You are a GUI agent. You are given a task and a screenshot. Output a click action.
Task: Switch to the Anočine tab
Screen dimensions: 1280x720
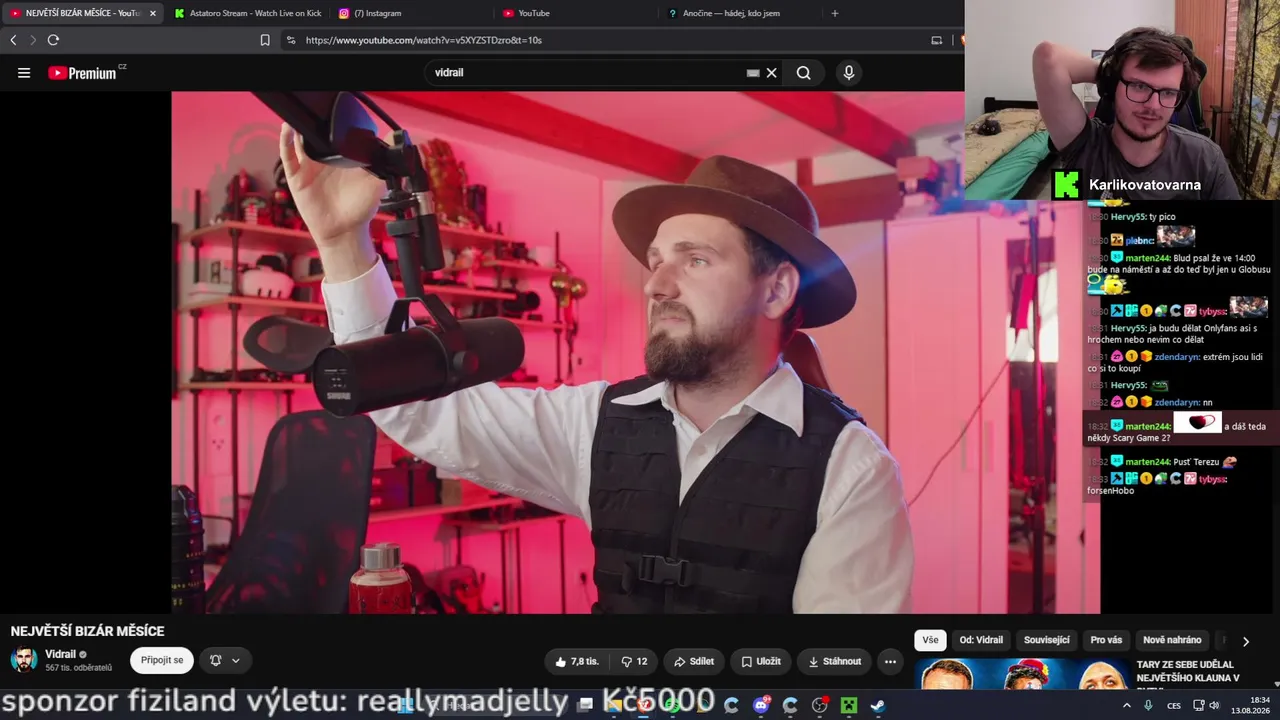pyautogui.click(x=738, y=13)
